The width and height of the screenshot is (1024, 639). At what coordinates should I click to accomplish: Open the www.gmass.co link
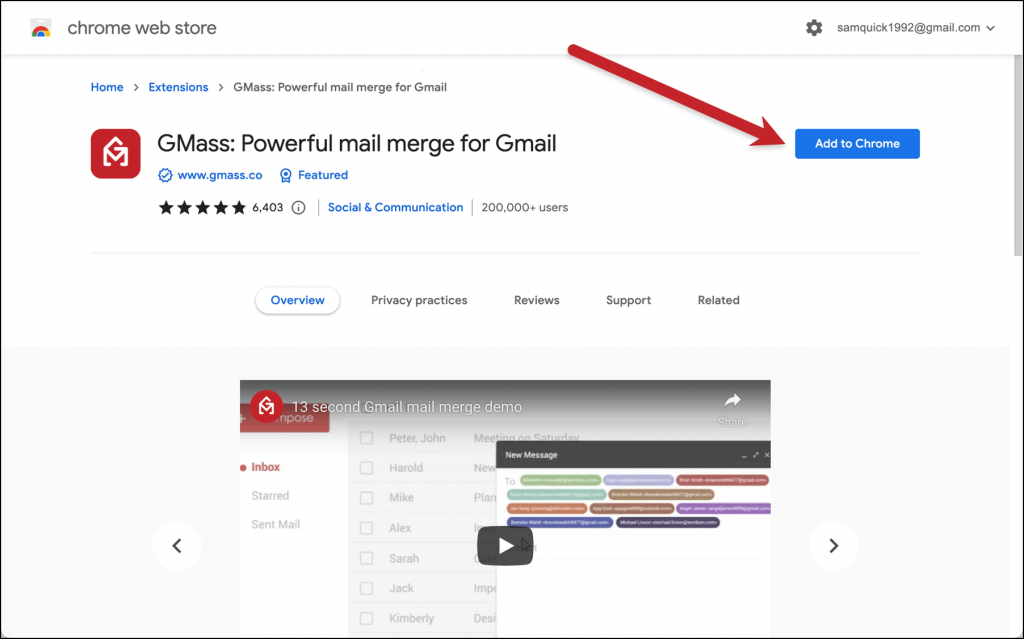[x=218, y=175]
